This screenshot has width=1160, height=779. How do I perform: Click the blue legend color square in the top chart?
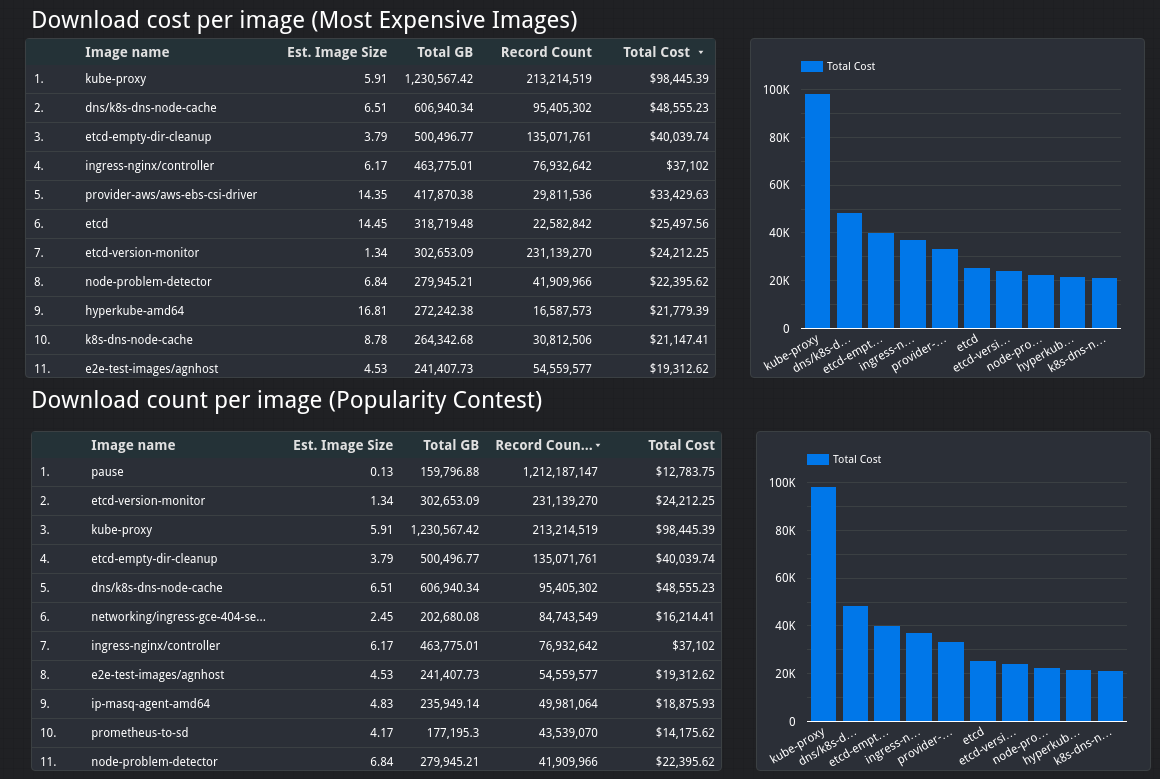[812, 66]
